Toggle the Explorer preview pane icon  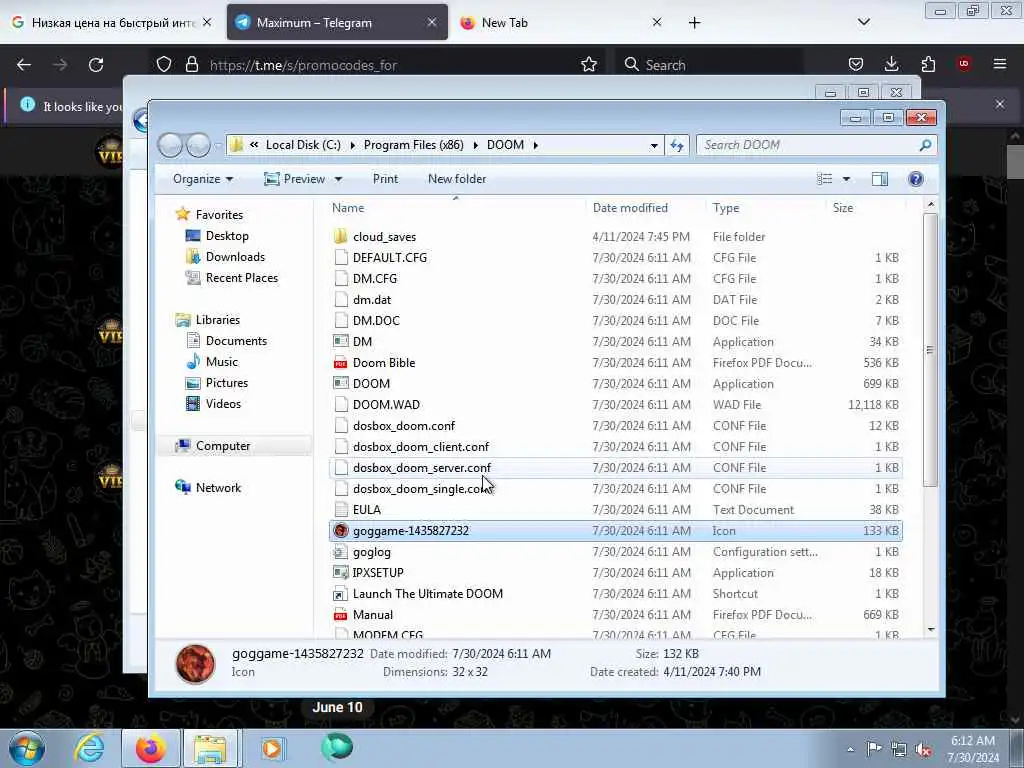click(x=880, y=179)
